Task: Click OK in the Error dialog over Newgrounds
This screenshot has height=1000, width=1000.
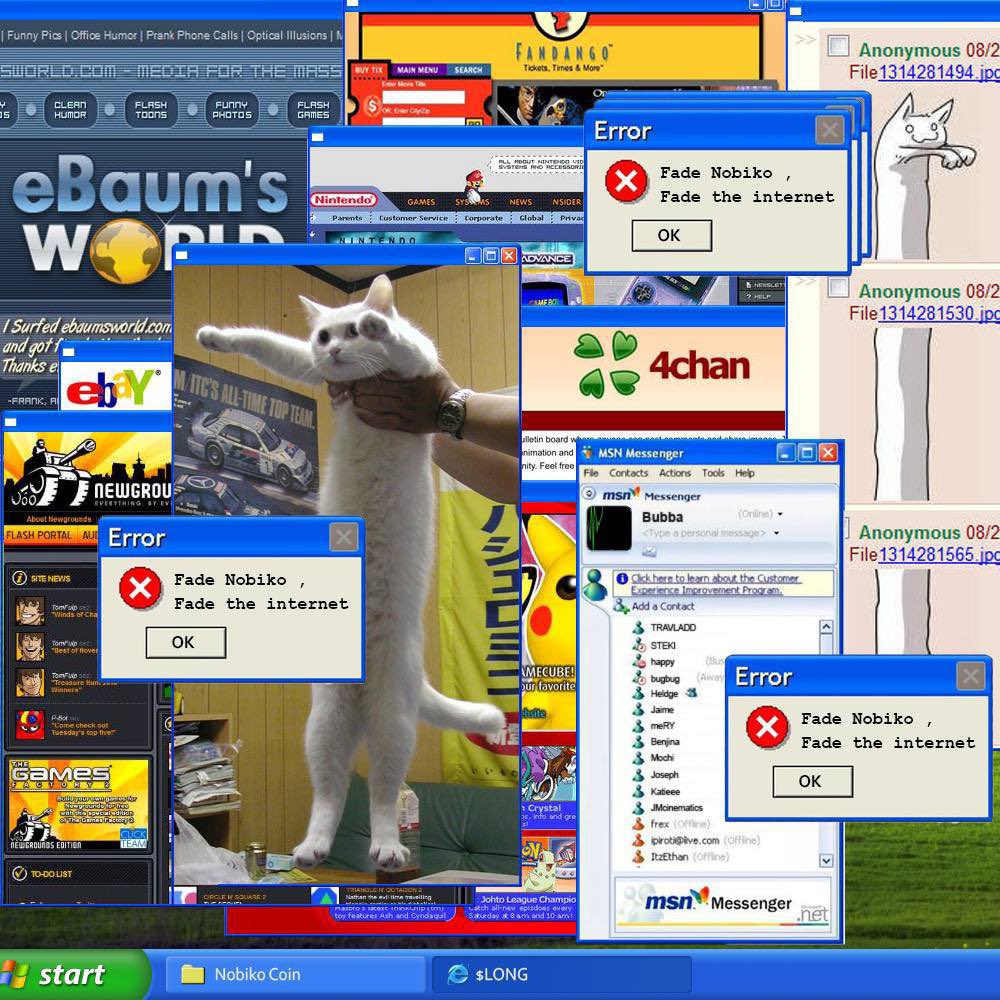Action: click(x=186, y=642)
